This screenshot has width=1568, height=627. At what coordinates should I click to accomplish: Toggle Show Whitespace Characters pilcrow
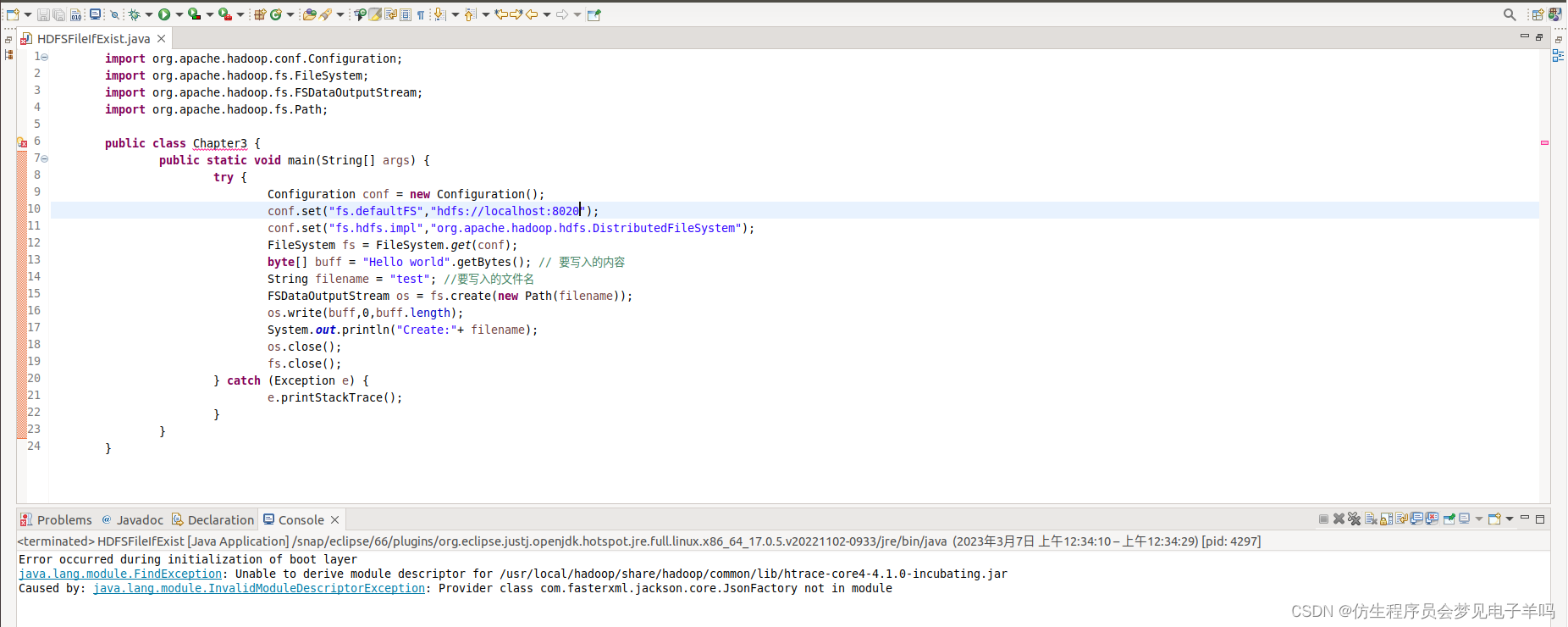421,14
